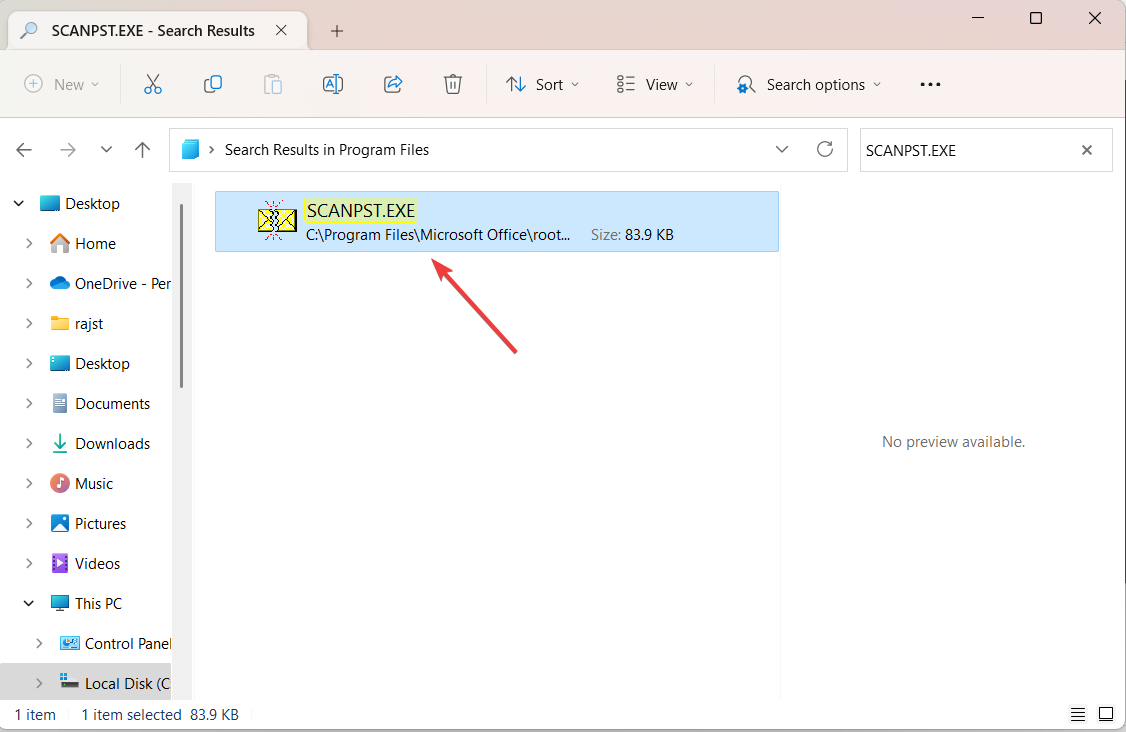Go up one level with up arrow
This screenshot has width=1126, height=732.
(142, 149)
